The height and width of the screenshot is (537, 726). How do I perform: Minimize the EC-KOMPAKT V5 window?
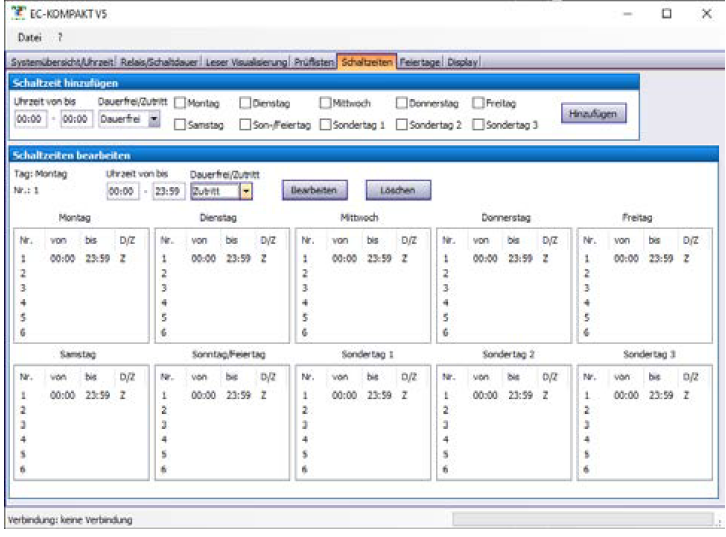tap(627, 13)
